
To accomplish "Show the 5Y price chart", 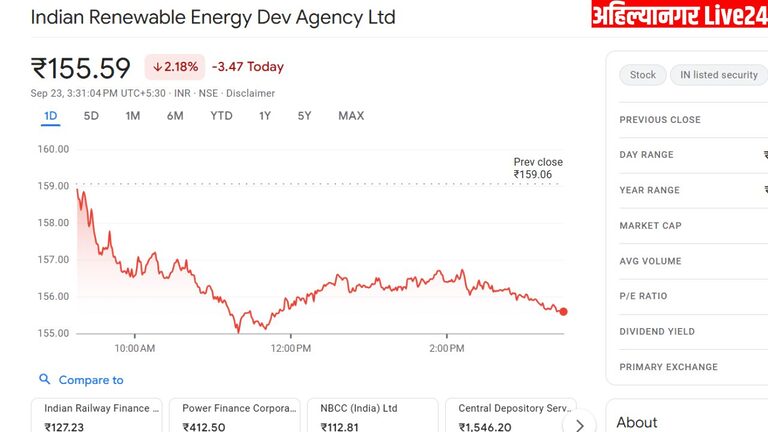I will pyautogui.click(x=304, y=116).
